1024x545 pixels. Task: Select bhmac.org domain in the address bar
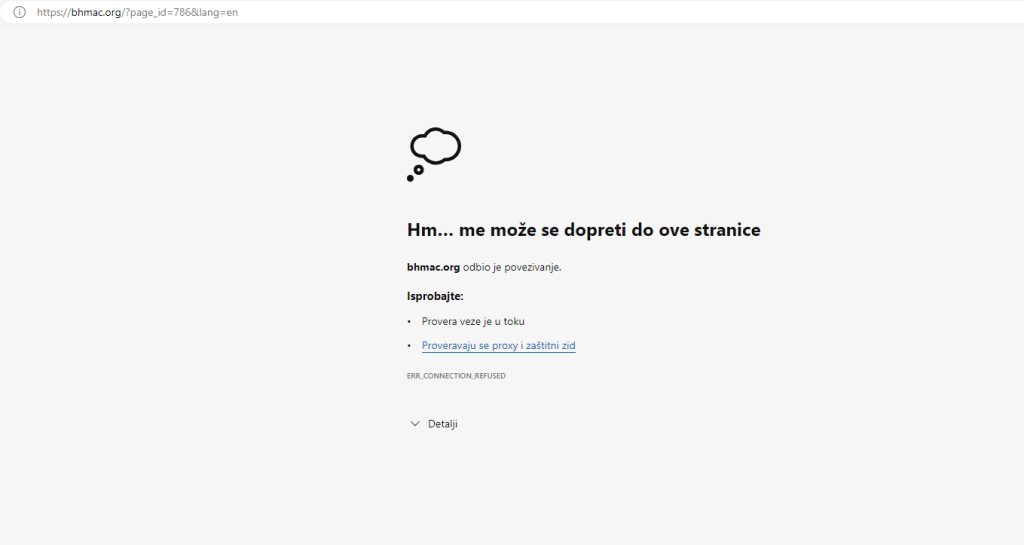click(96, 12)
